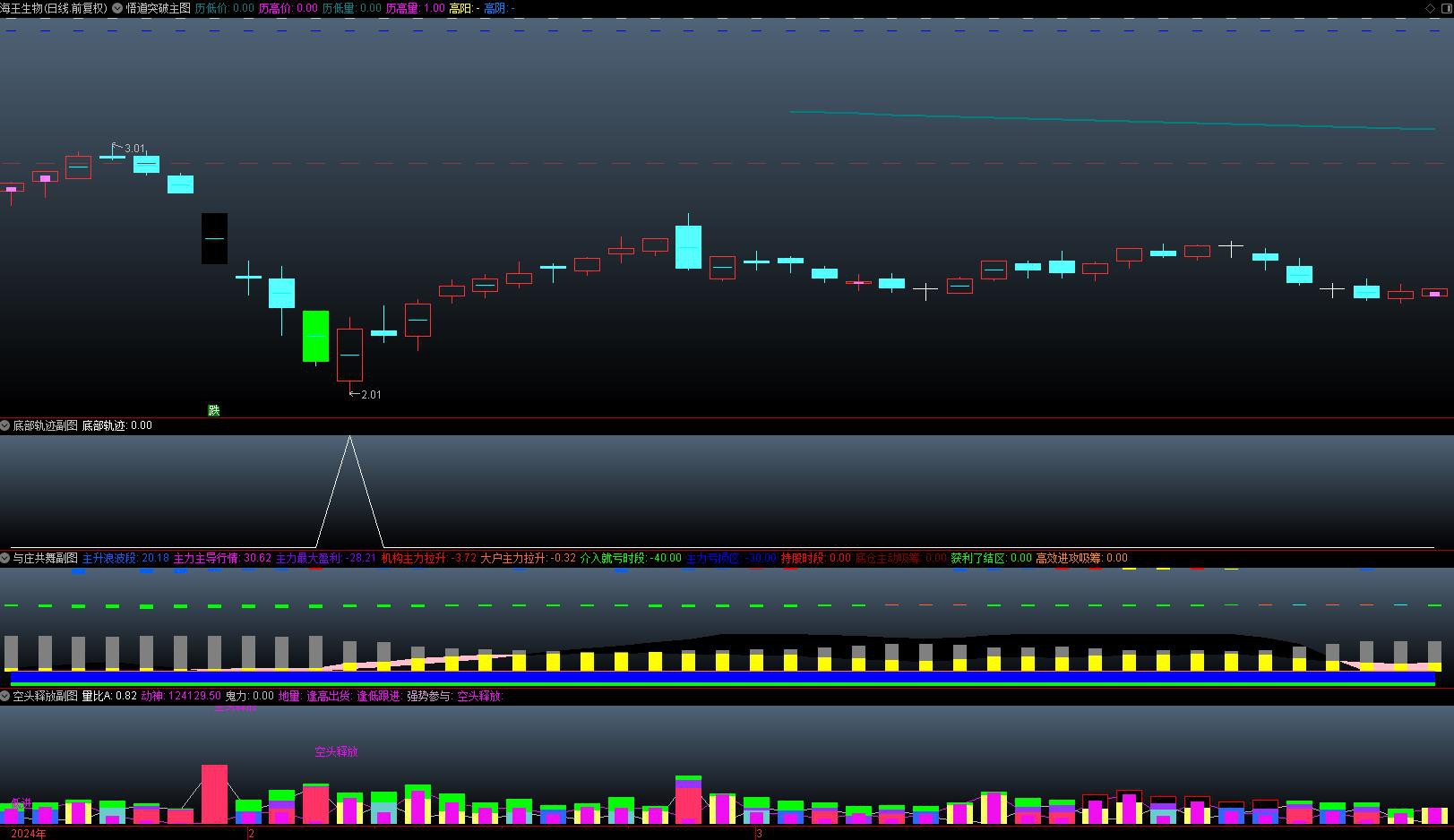The image size is (1454, 840).
Task: Open the 与庄共舞副图 indicator dropdown arrow
Action: pyautogui.click(x=5, y=558)
